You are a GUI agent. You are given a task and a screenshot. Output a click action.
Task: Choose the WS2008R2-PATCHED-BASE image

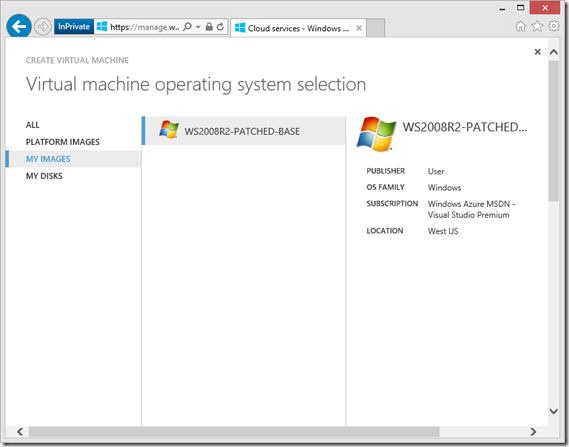[x=243, y=131]
